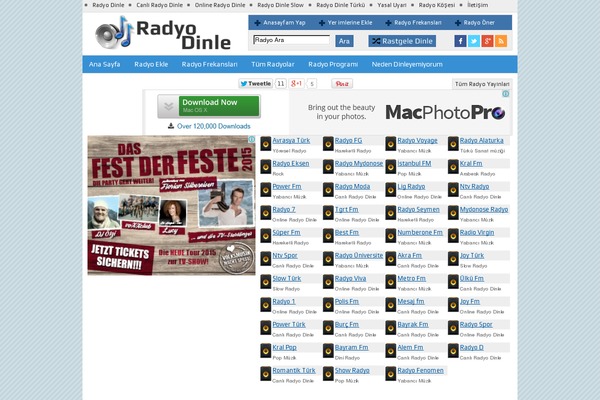Screen dimensions: 600x400
Task: Click speaker icon next to Joy Türk
Action: (x=453, y=259)
